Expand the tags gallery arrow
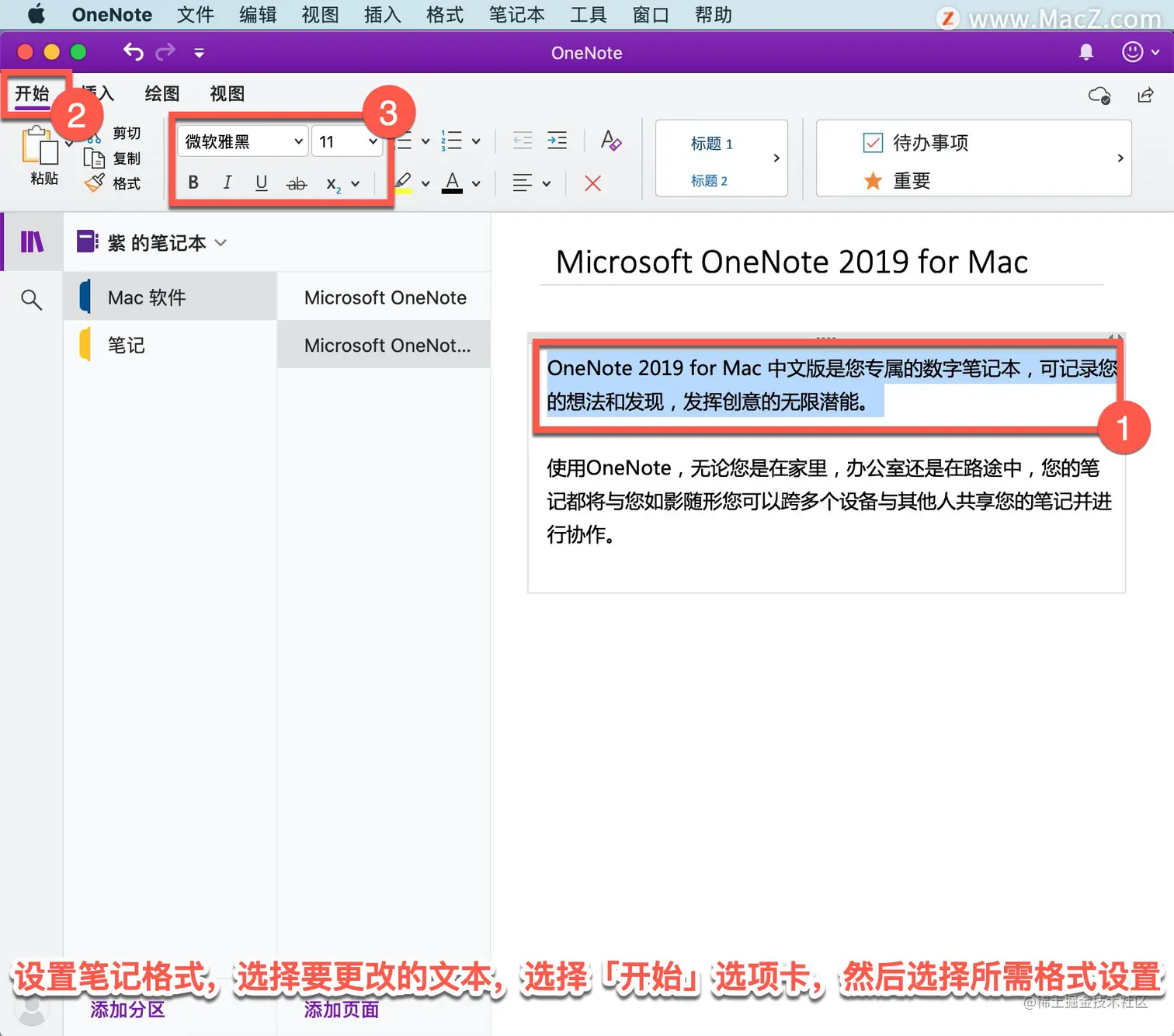This screenshot has height=1036, width=1174. tap(1120, 158)
